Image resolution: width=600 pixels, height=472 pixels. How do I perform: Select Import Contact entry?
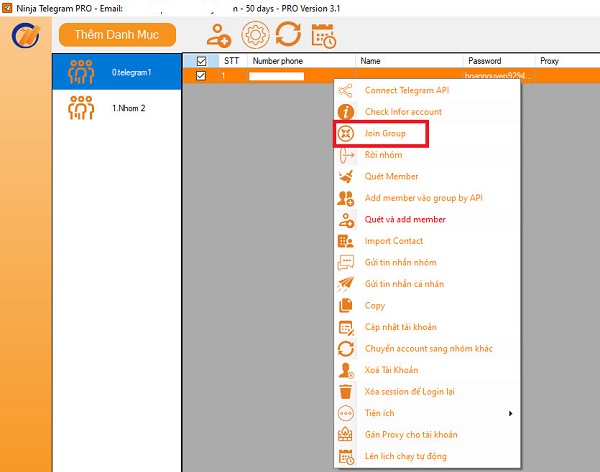[427, 241]
